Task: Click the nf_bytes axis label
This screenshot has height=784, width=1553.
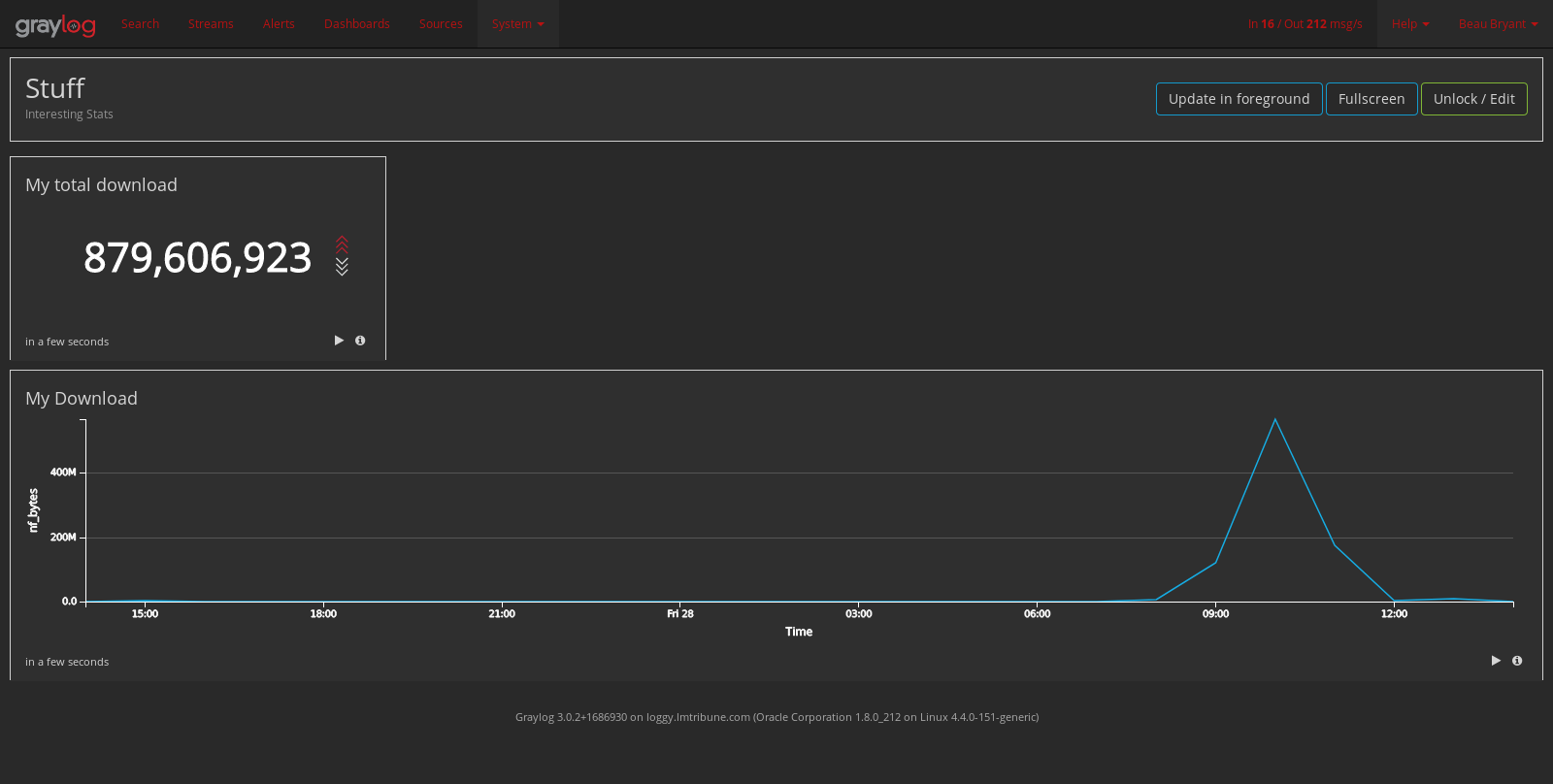Action: (33, 510)
